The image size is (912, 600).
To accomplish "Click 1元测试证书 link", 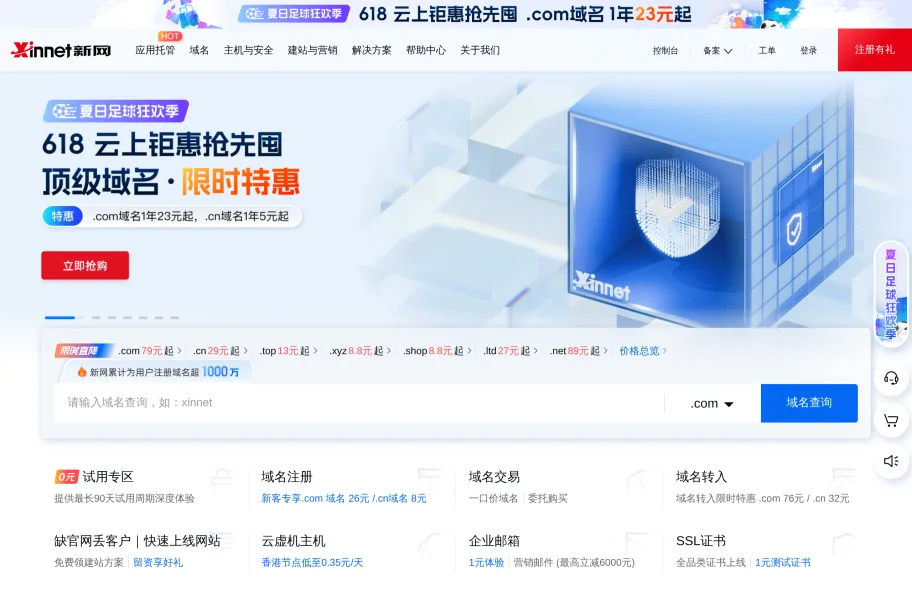I will click(783, 562).
